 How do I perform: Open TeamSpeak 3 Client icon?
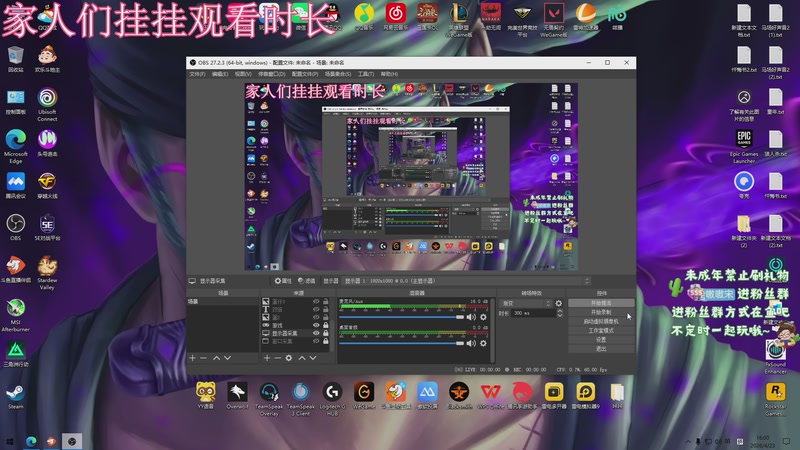[301, 399]
